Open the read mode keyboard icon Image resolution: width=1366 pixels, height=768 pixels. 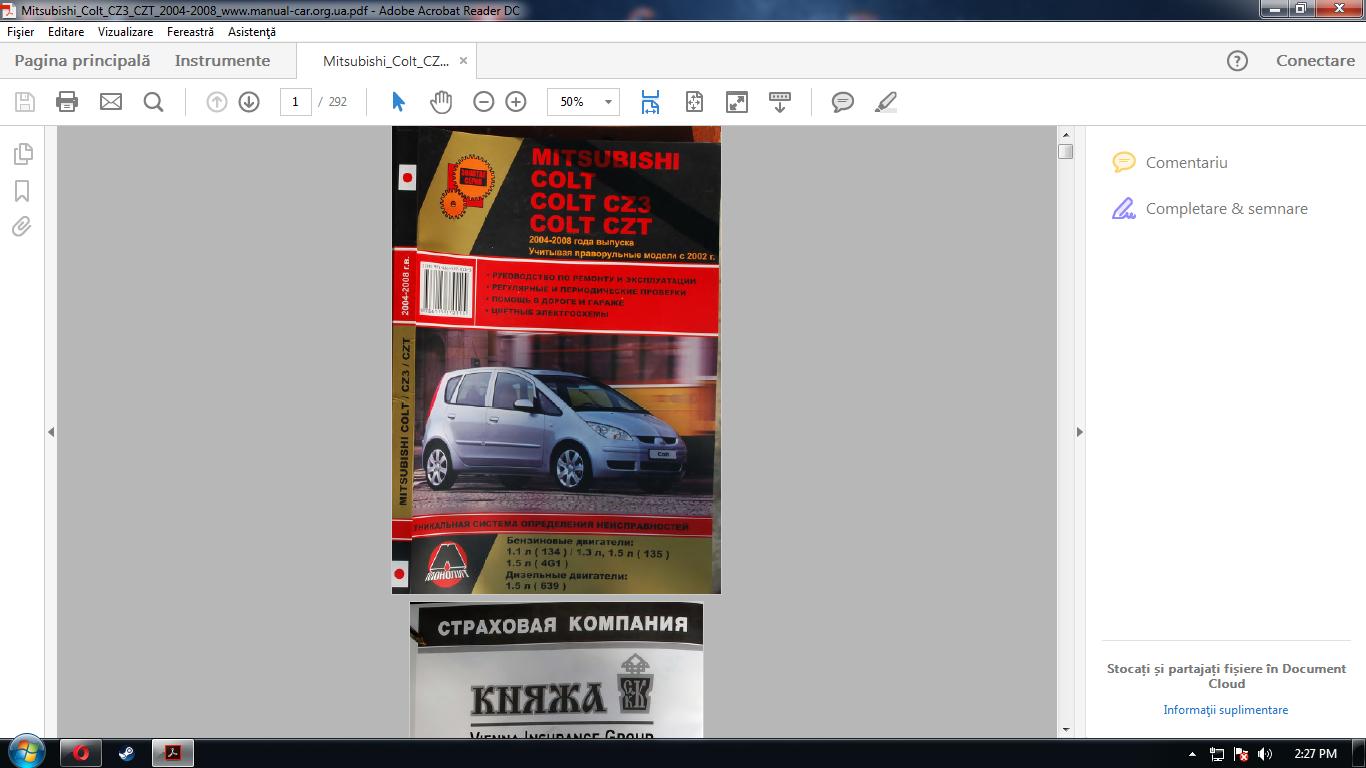click(x=780, y=102)
